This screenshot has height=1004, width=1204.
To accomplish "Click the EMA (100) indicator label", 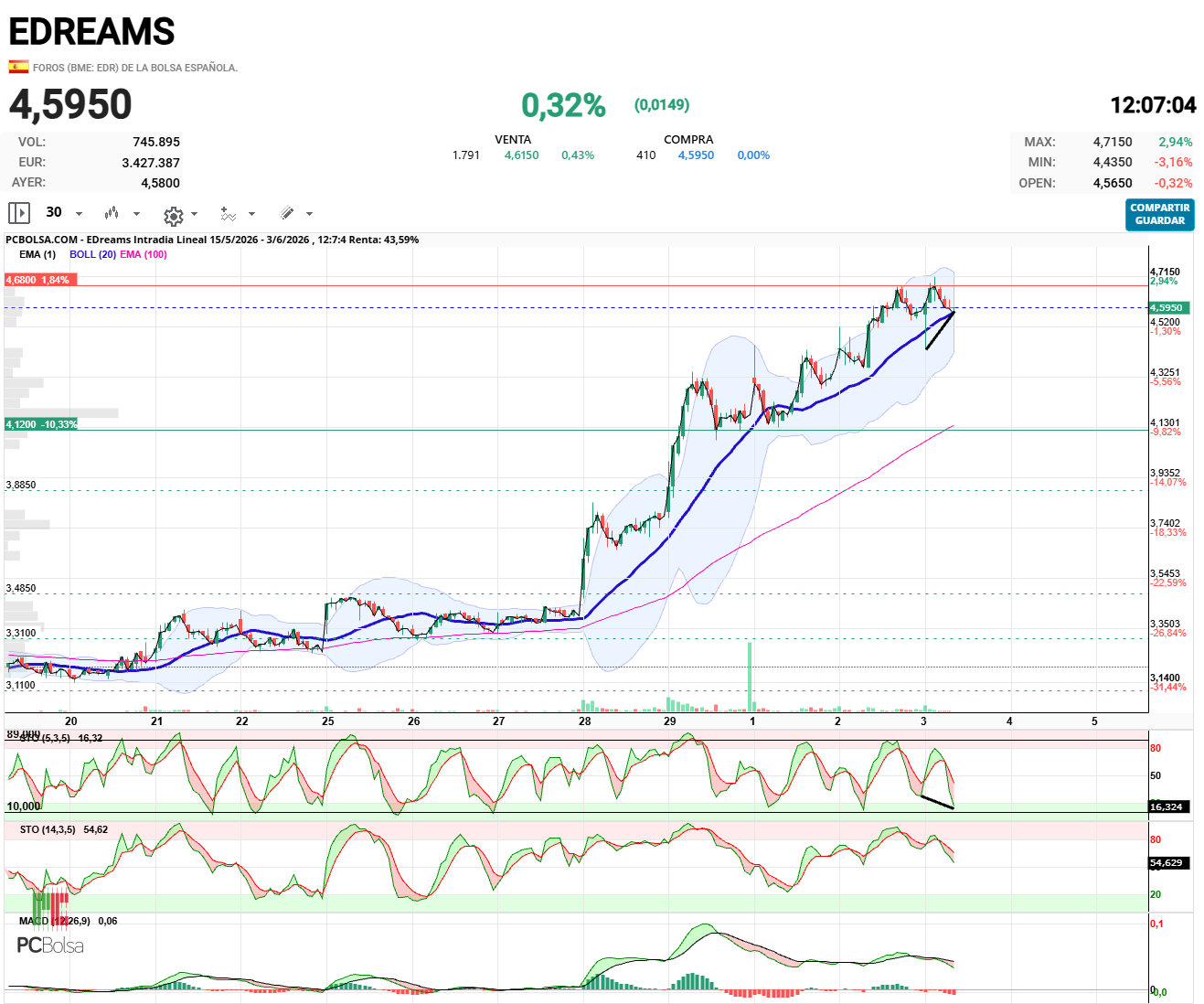I will pyautogui.click(x=144, y=254).
